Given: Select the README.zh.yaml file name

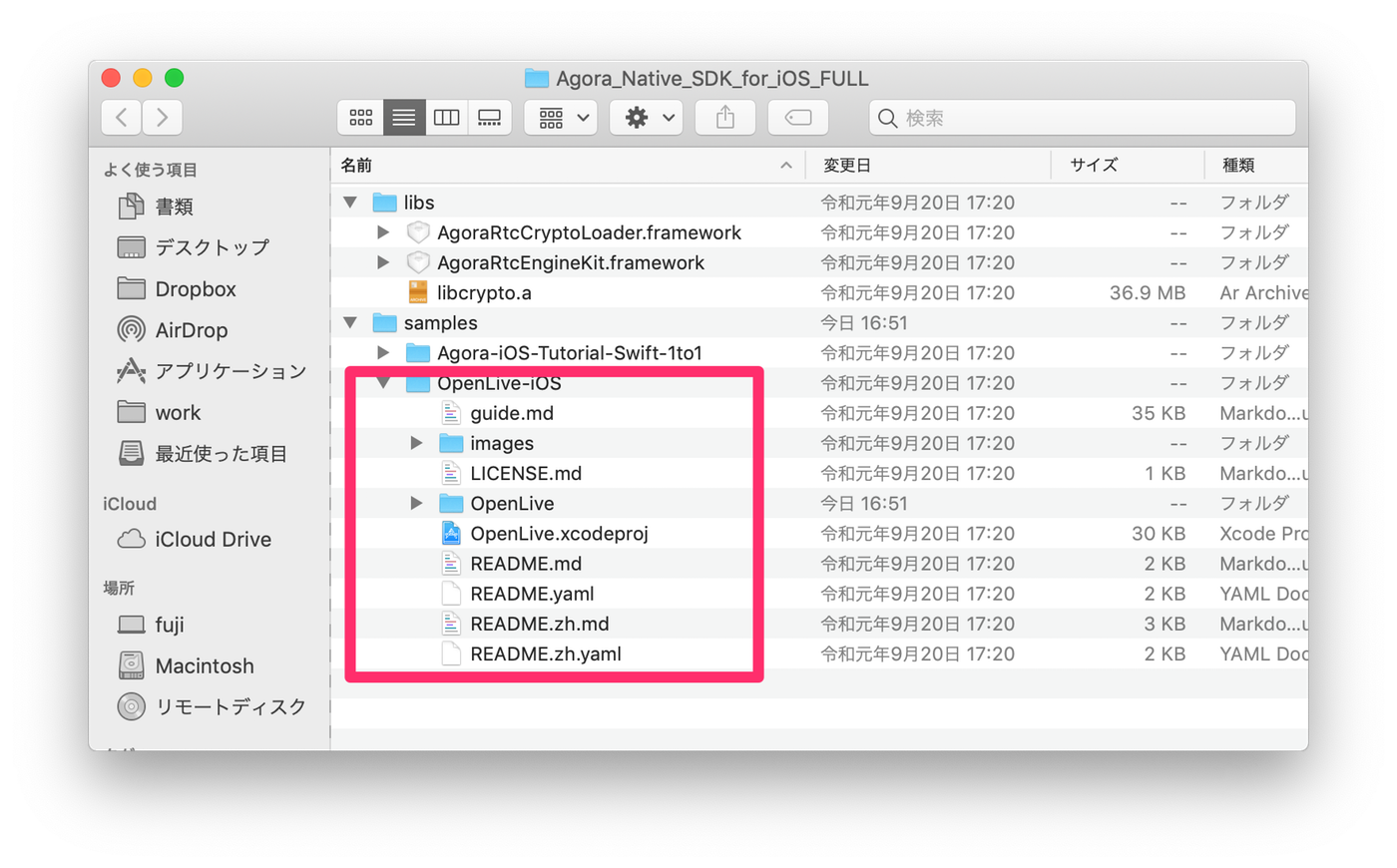Looking at the screenshot, I should click(546, 653).
